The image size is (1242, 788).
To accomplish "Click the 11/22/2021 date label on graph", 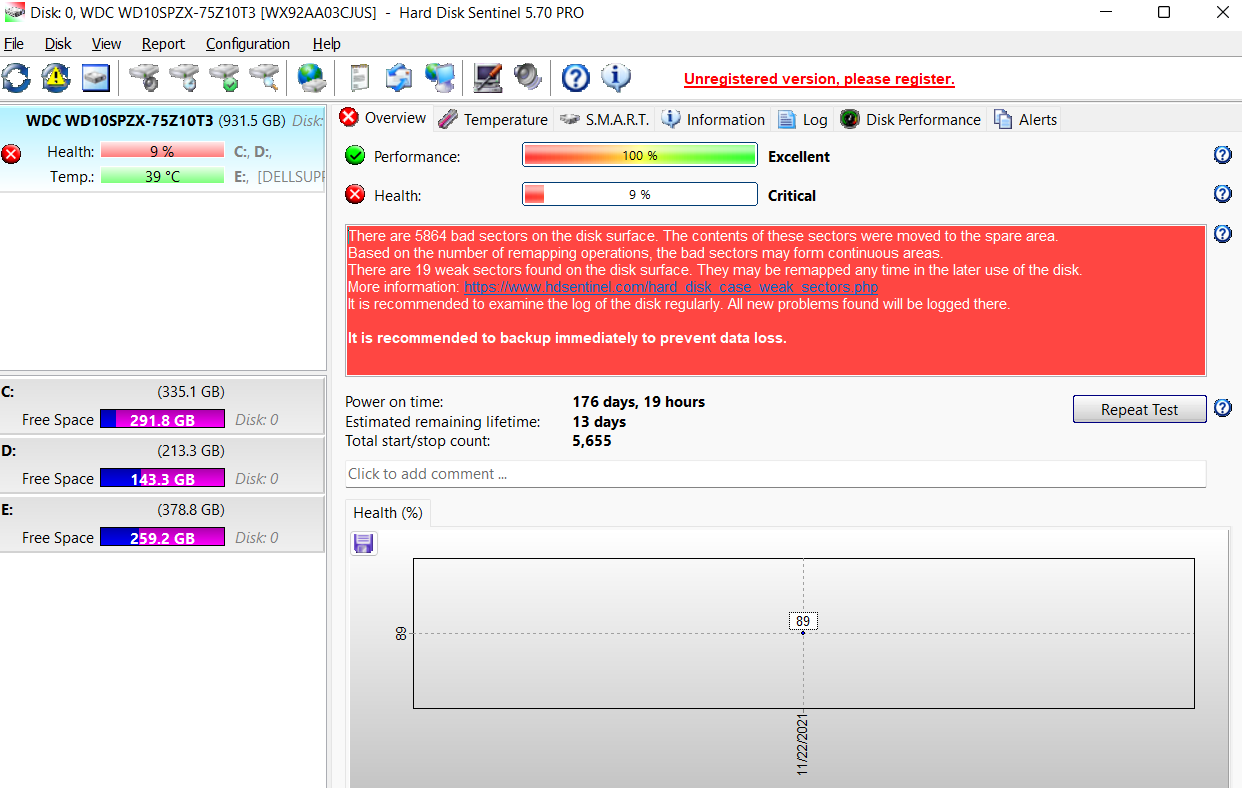I will point(803,744).
